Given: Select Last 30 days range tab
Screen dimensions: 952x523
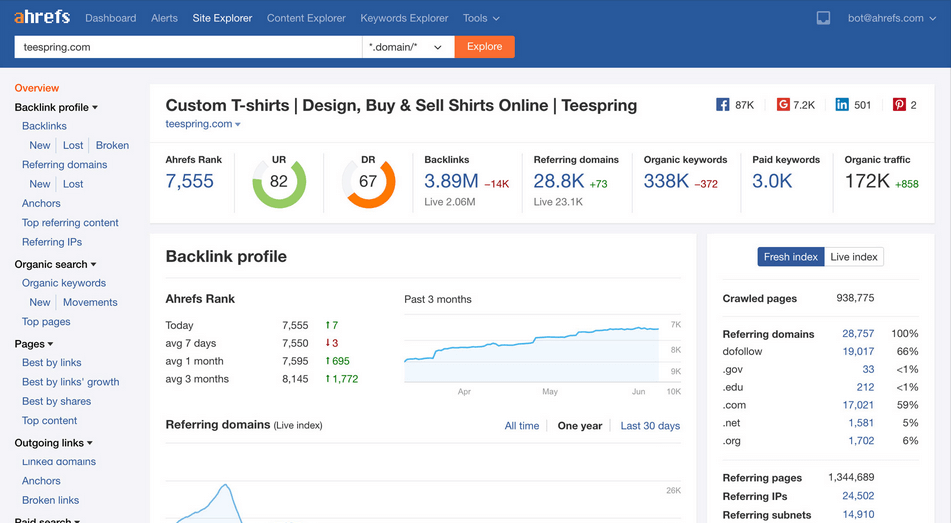Looking at the screenshot, I should click(650, 426).
